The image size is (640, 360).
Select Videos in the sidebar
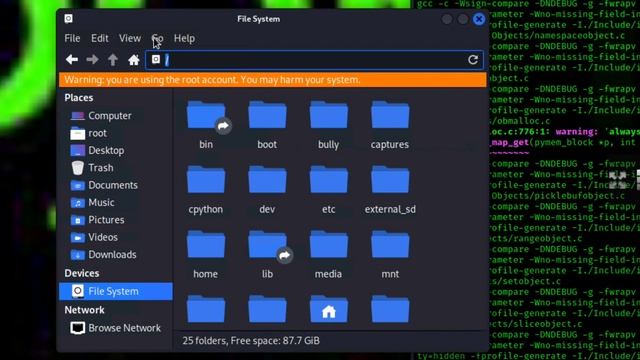pos(116,237)
